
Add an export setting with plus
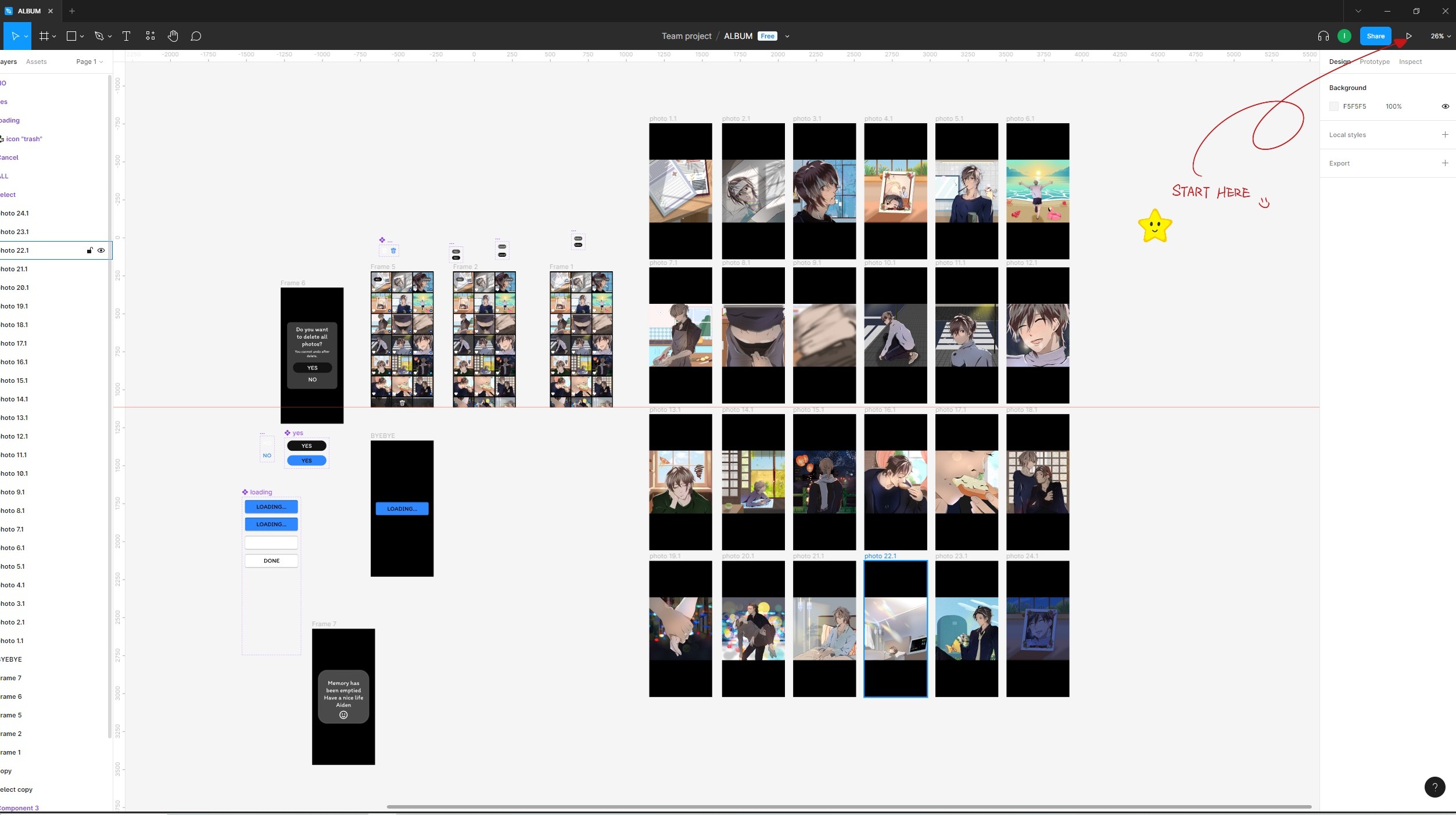(x=1444, y=163)
